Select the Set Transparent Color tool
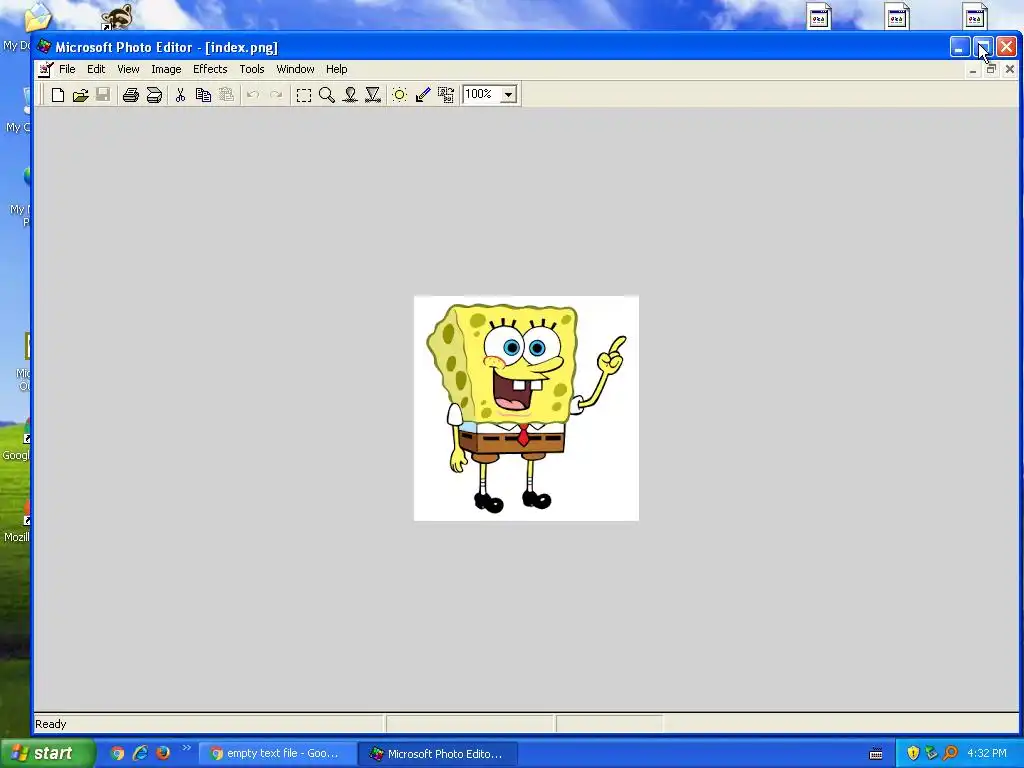 423,95
